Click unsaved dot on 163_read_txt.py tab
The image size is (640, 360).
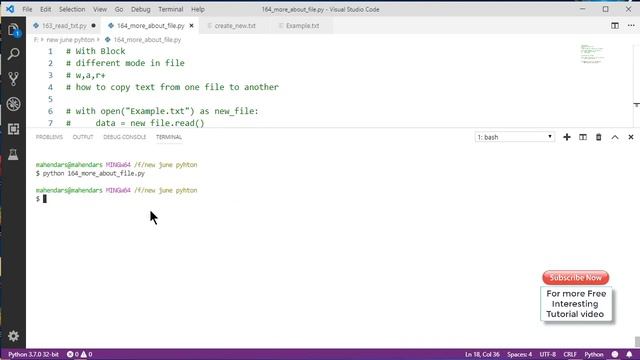click(93, 25)
